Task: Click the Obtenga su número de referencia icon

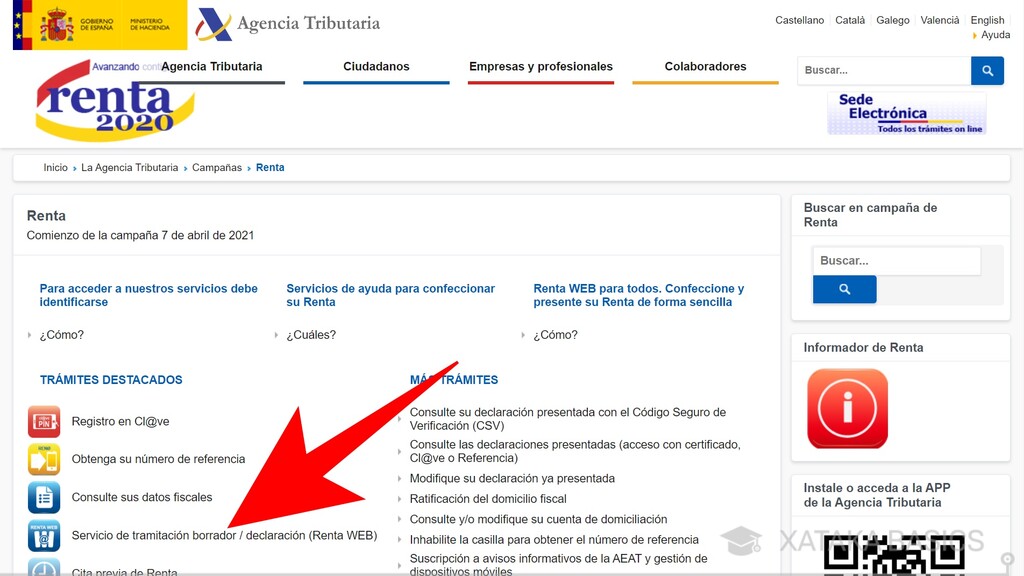Action: coord(44,459)
